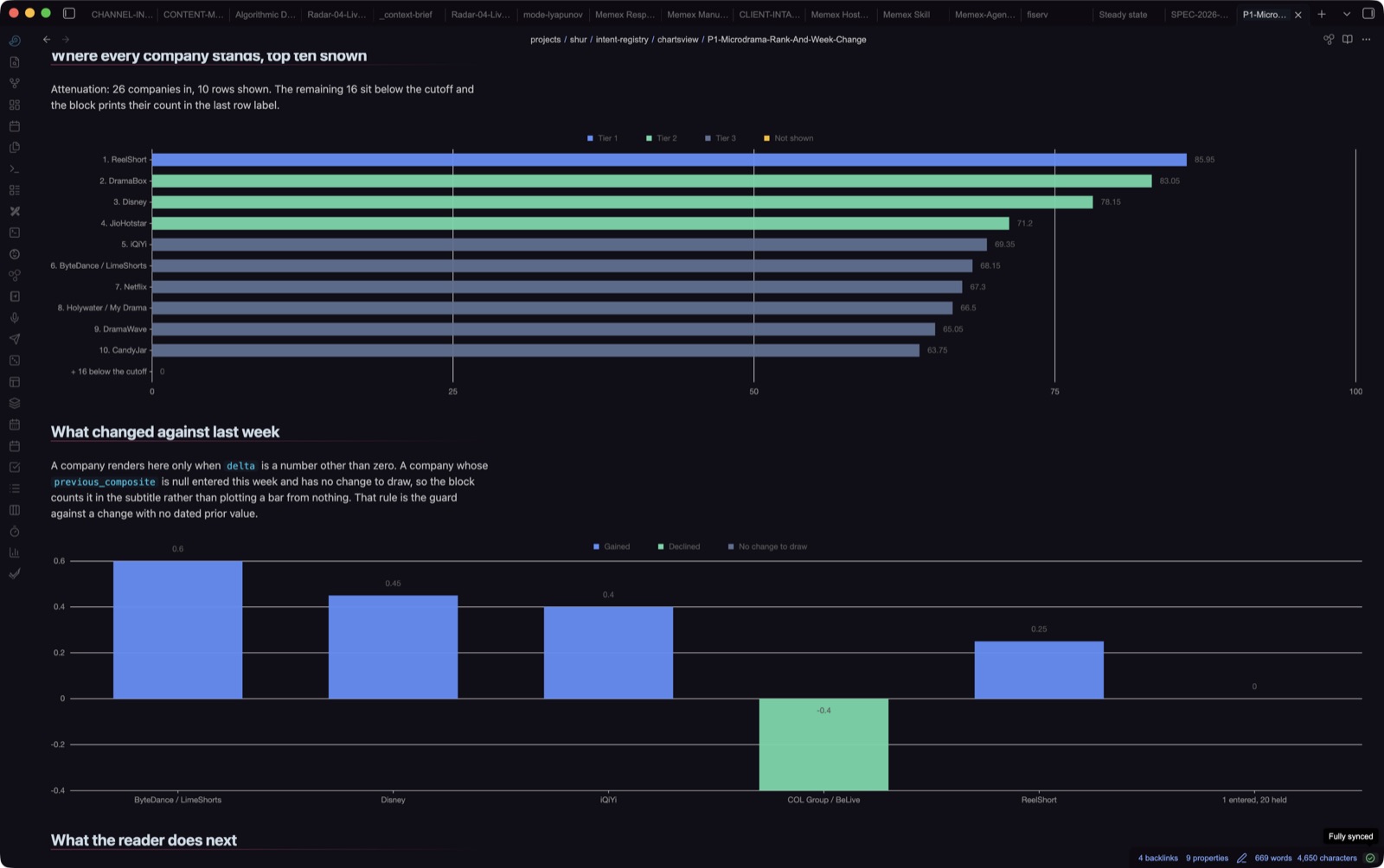The width and height of the screenshot is (1384, 868).
Task: Switch to reading view with the book icon
Action: coord(1347,39)
